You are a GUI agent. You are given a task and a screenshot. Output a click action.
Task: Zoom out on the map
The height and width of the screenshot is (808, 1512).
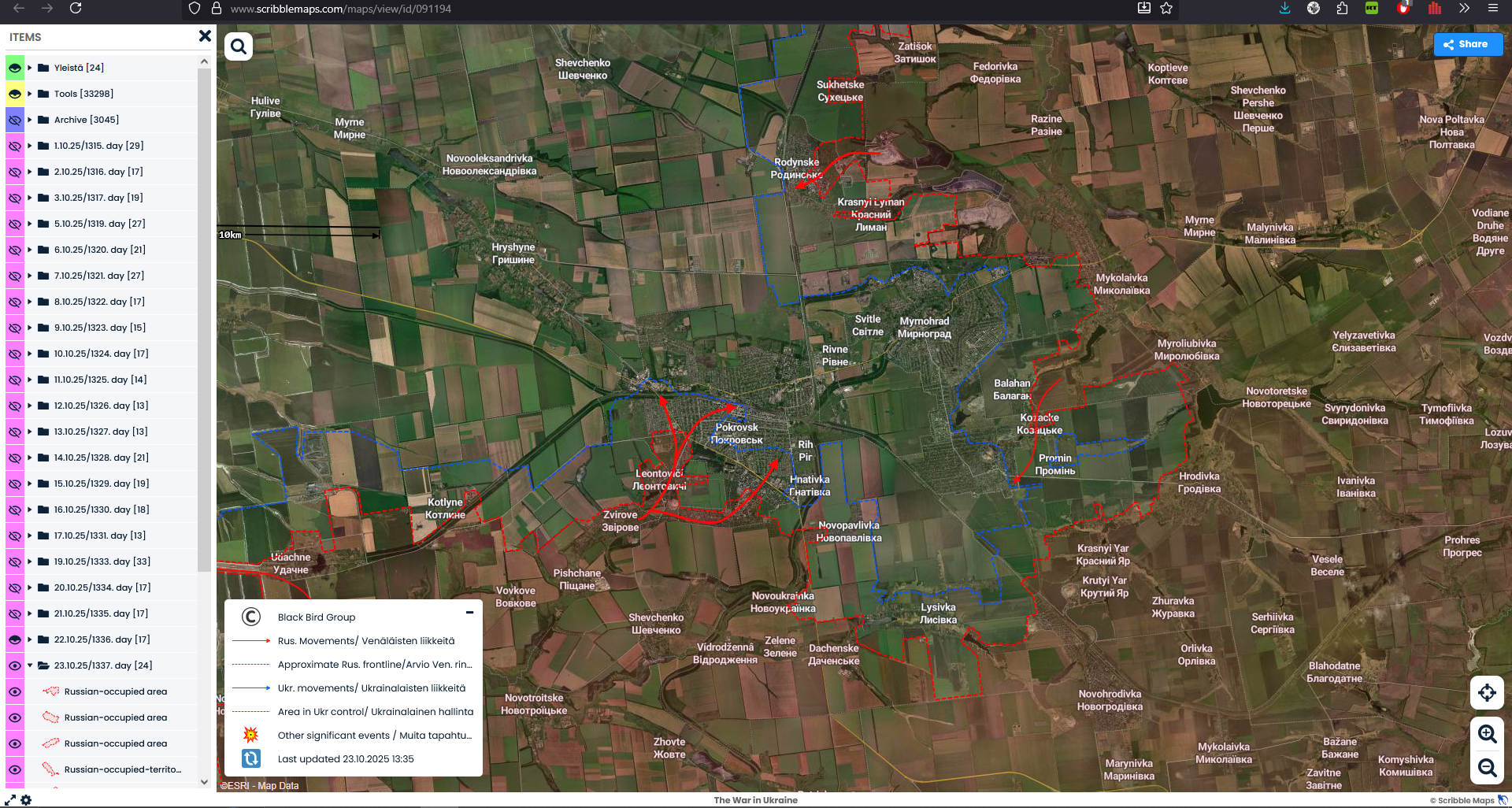tap(1487, 767)
